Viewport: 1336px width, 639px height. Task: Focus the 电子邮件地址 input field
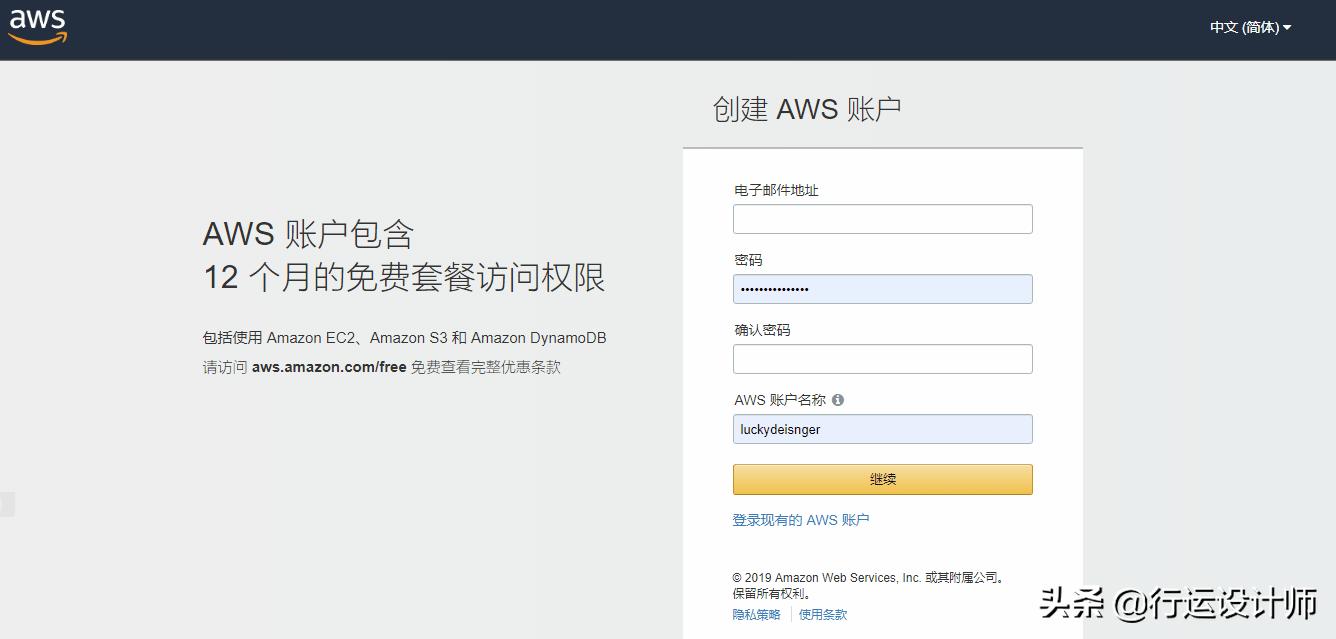(882, 219)
